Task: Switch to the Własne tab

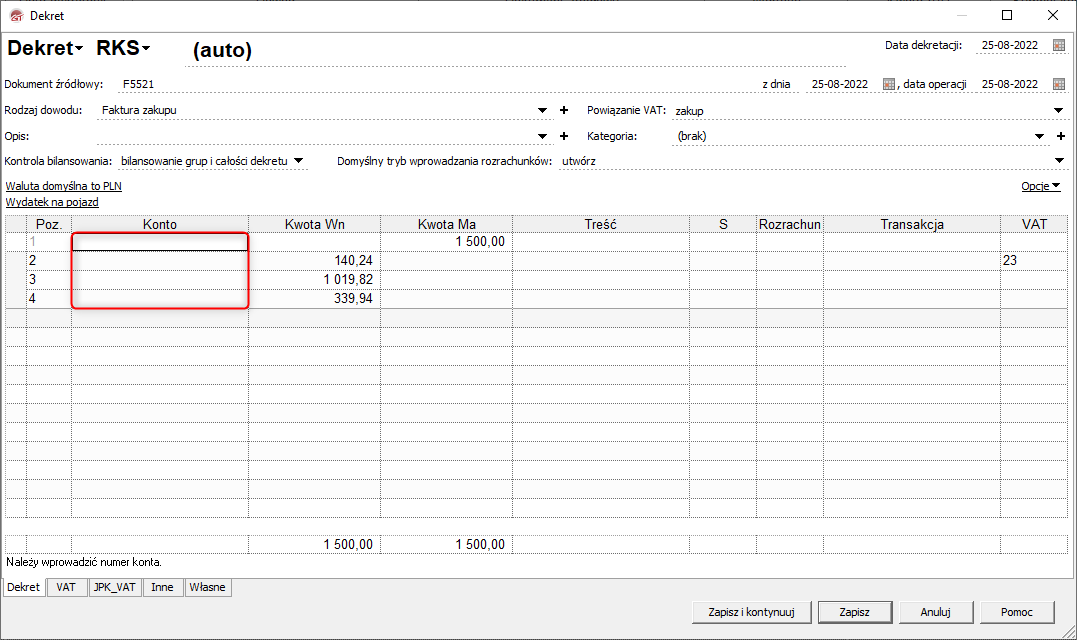Action: point(207,587)
